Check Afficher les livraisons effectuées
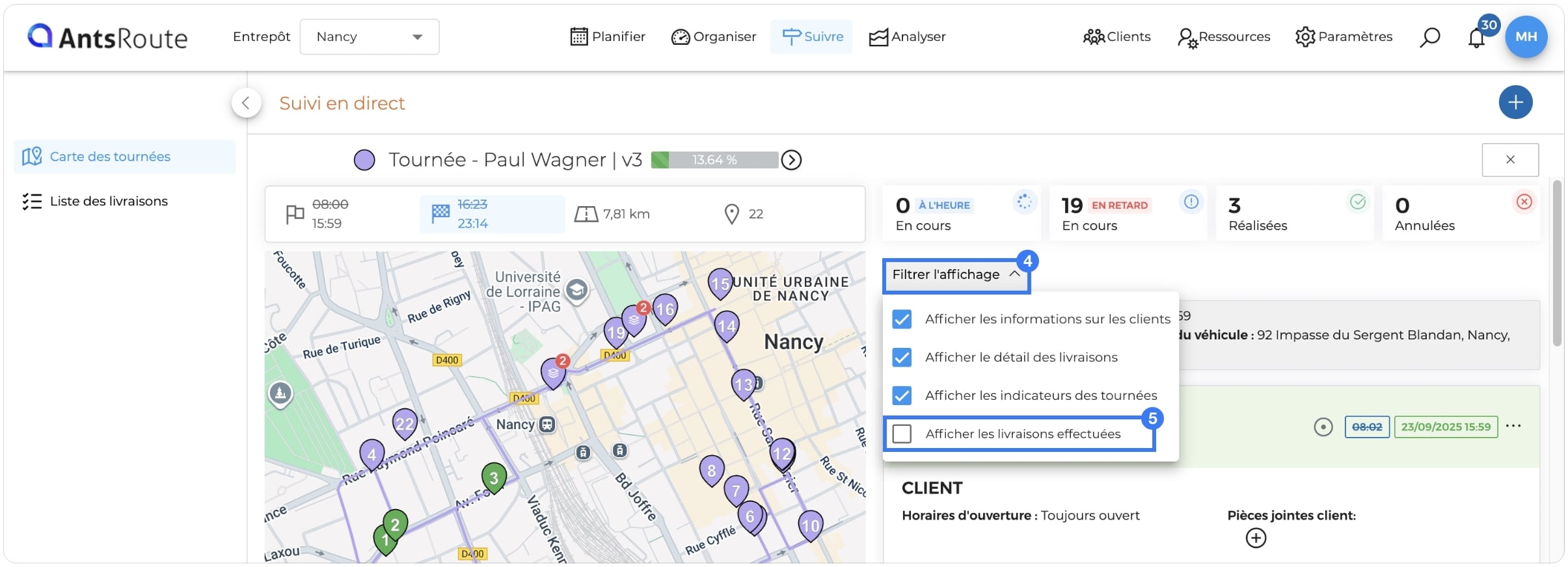The width and height of the screenshot is (1568, 567). tap(902, 434)
